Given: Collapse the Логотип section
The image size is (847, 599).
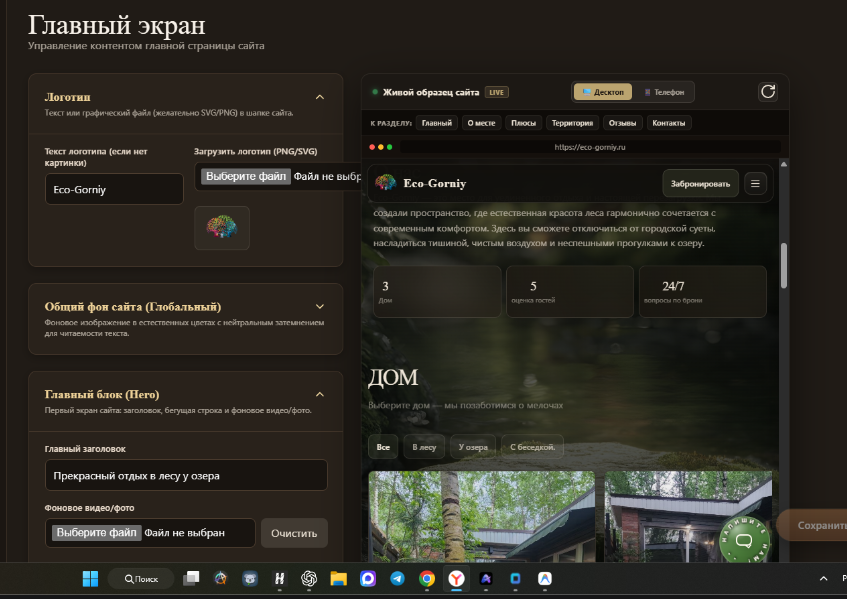Looking at the screenshot, I should (320, 97).
